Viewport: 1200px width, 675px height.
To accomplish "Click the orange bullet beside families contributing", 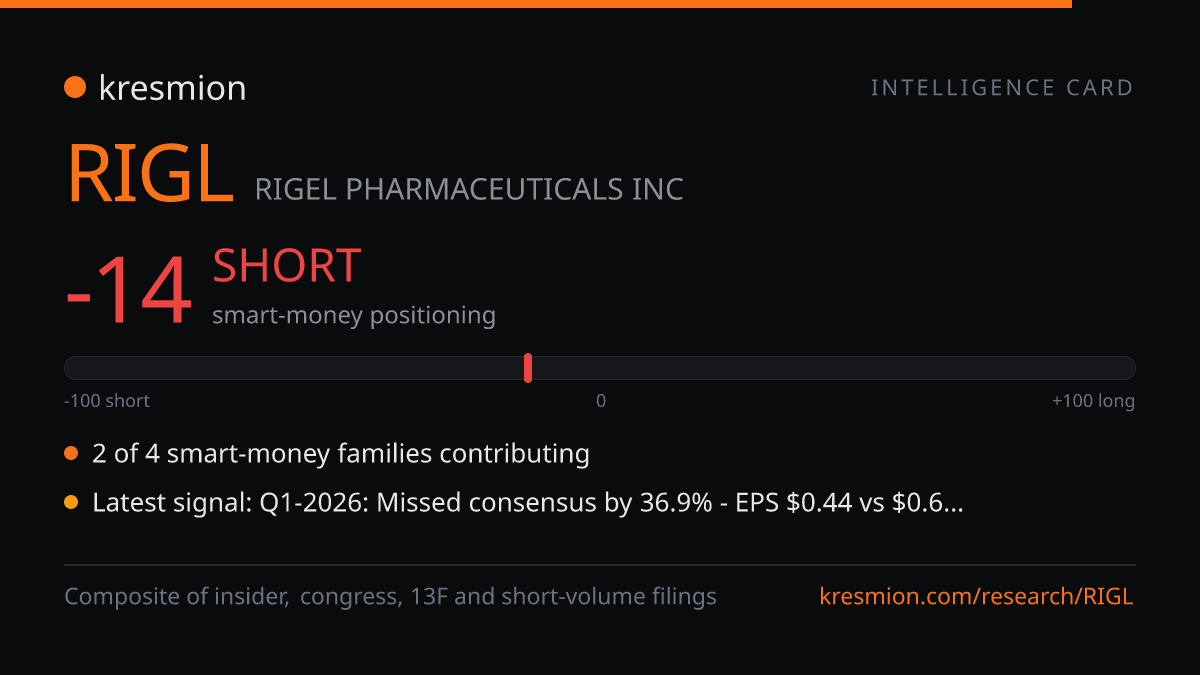I will pyautogui.click(x=71, y=454).
